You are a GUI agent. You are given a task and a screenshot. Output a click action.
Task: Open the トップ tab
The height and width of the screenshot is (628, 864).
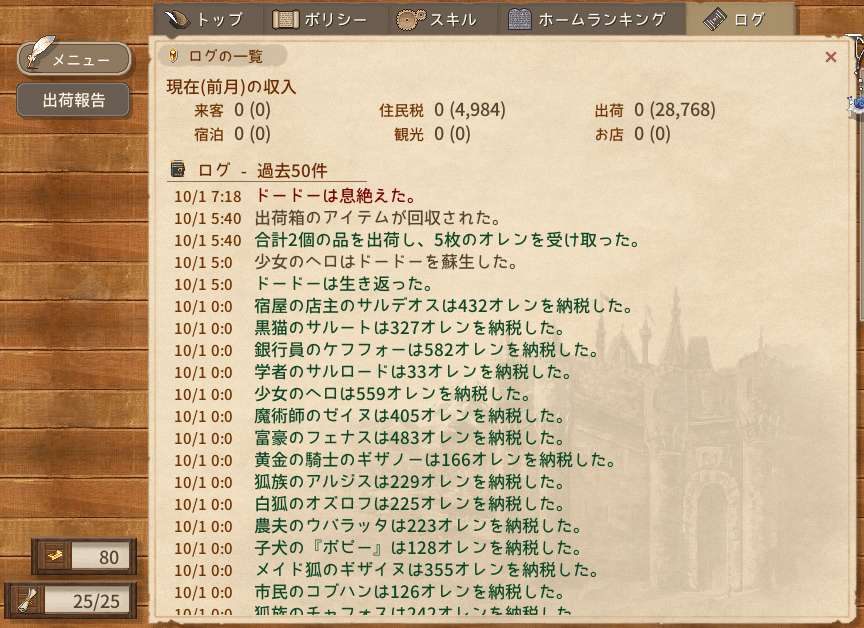point(208,20)
